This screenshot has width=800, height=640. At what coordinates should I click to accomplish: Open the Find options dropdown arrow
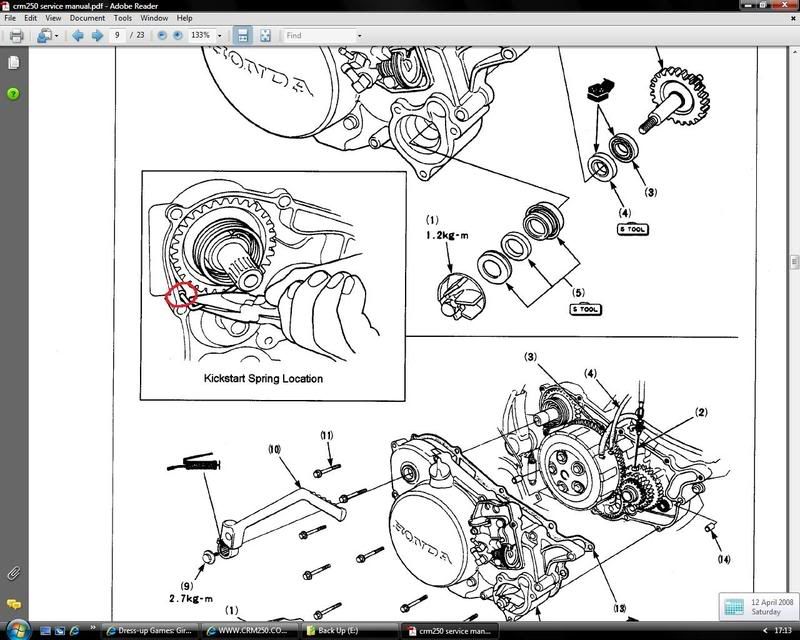point(359,36)
